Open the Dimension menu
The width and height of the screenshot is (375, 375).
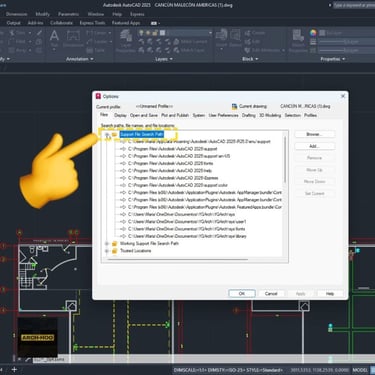17,14
